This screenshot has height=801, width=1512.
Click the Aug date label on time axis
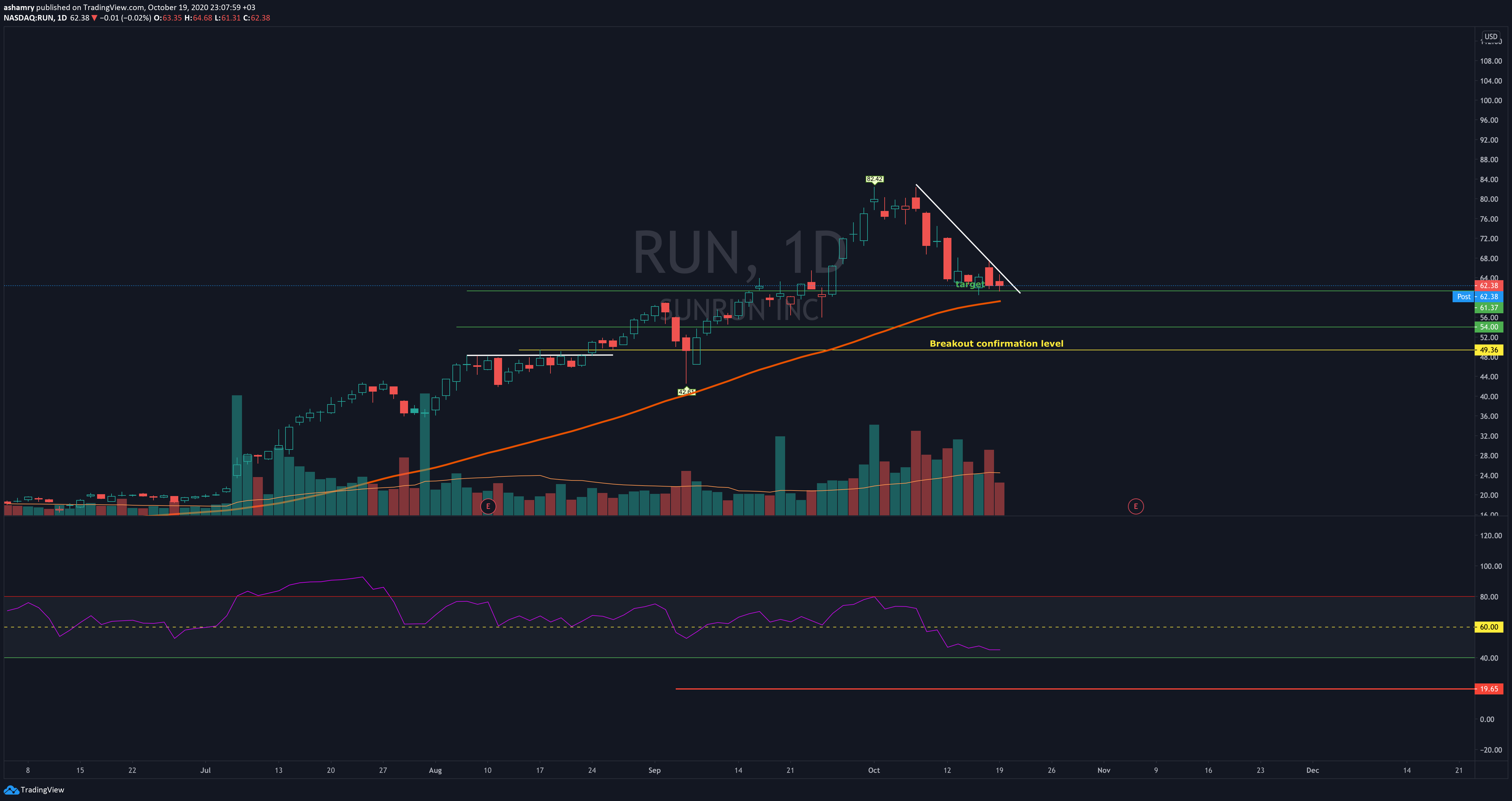(x=435, y=770)
